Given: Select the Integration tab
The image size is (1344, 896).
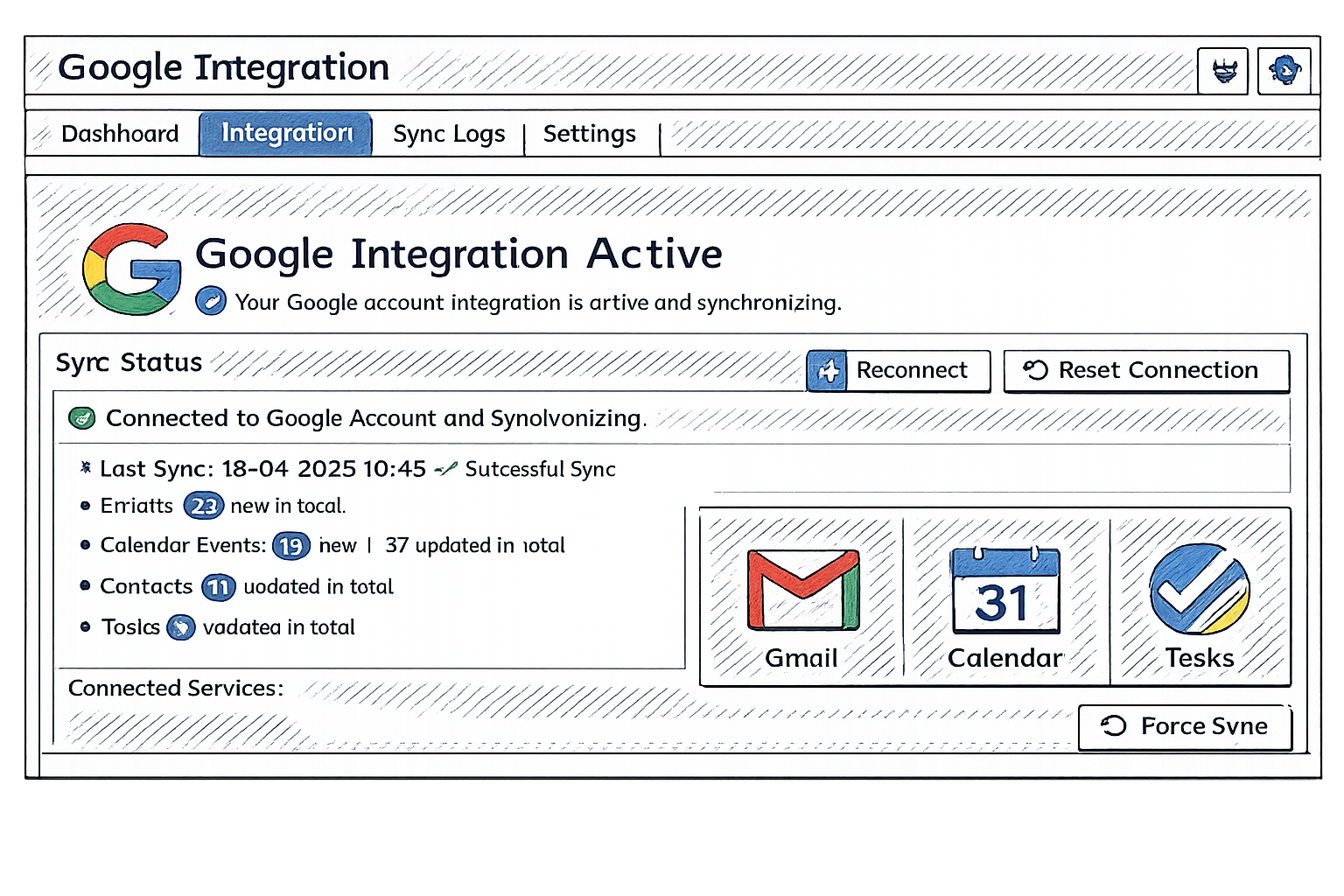Looking at the screenshot, I should pyautogui.click(x=286, y=134).
